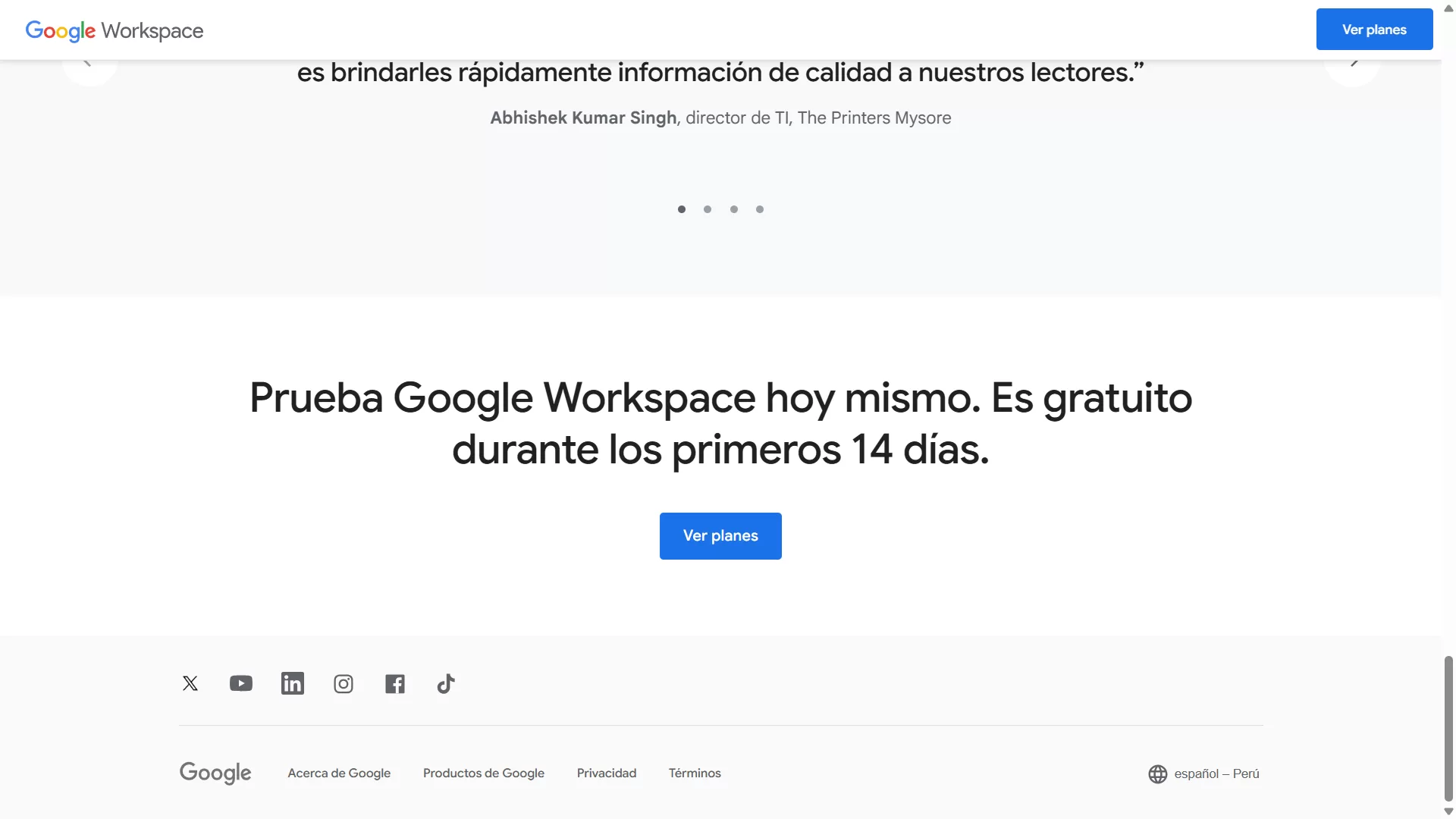Viewport: 1456px width, 819px height.
Task: Open the Instagram social icon
Action: pos(344,684)
